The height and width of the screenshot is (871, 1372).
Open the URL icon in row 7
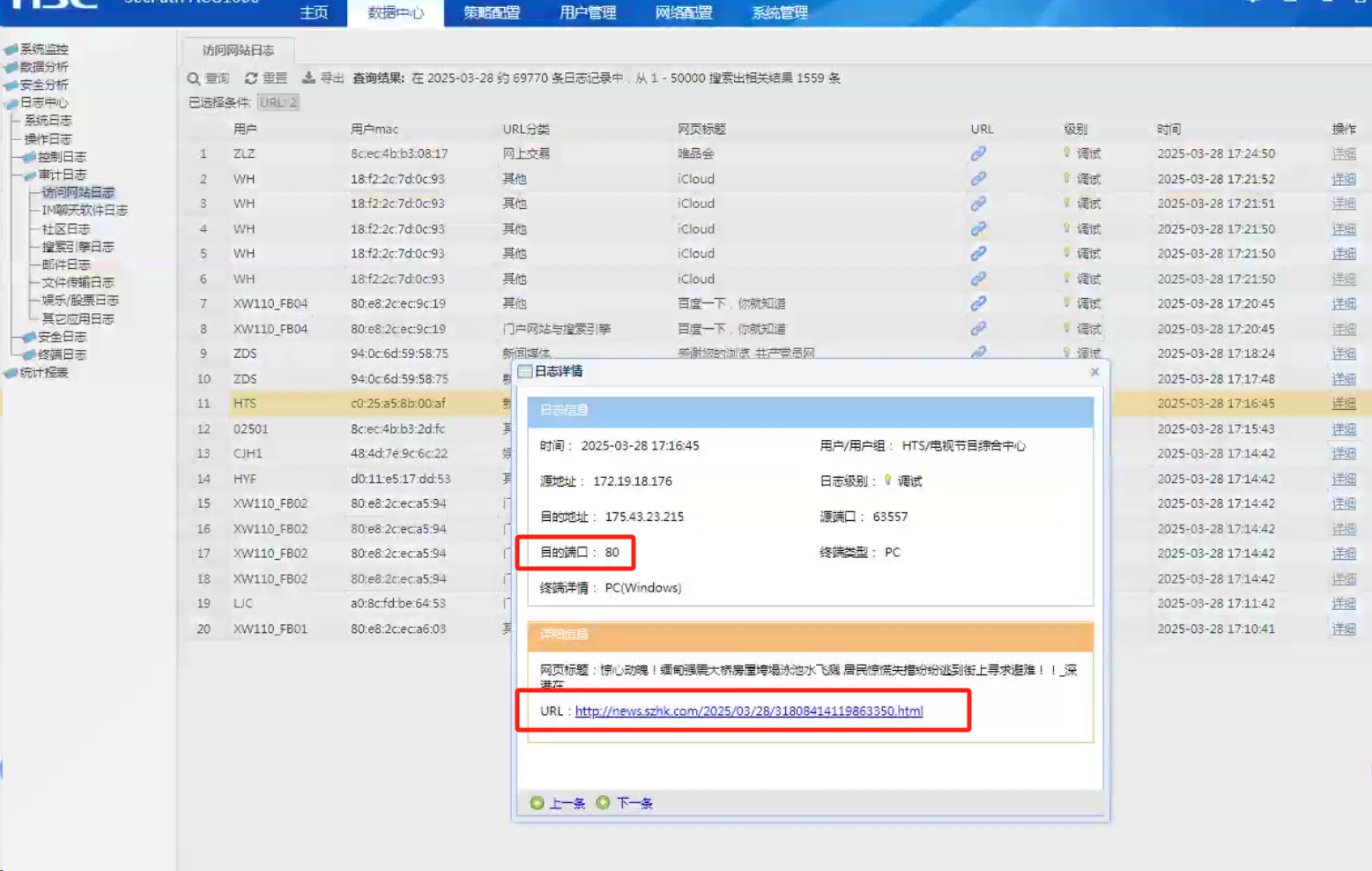(978, 303)
